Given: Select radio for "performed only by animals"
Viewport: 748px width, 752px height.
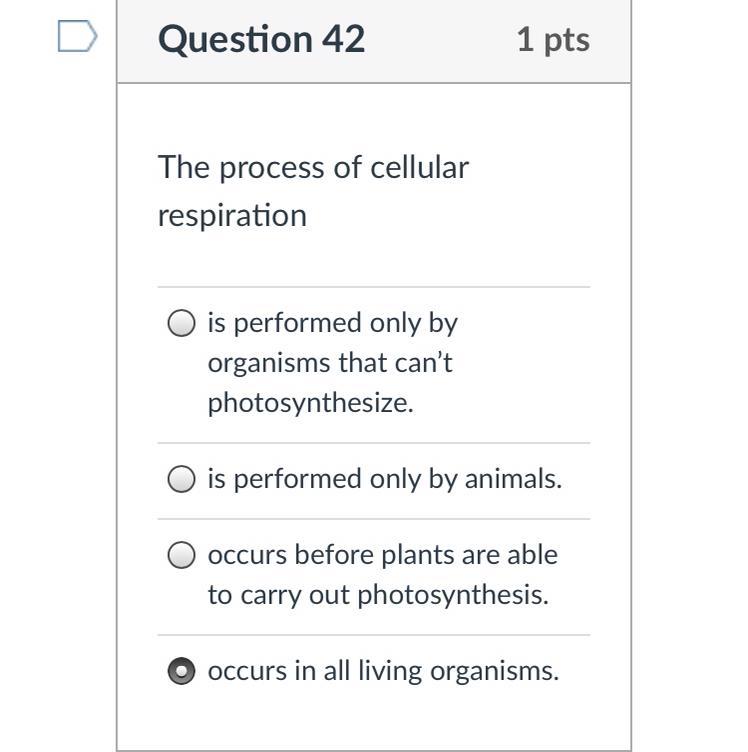Looking at the screenshot, I should [181, 480].
